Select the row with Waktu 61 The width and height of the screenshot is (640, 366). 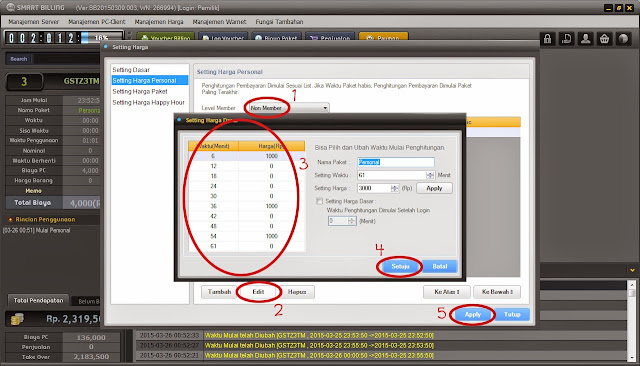pyautogui.click(x=246, y=246)
